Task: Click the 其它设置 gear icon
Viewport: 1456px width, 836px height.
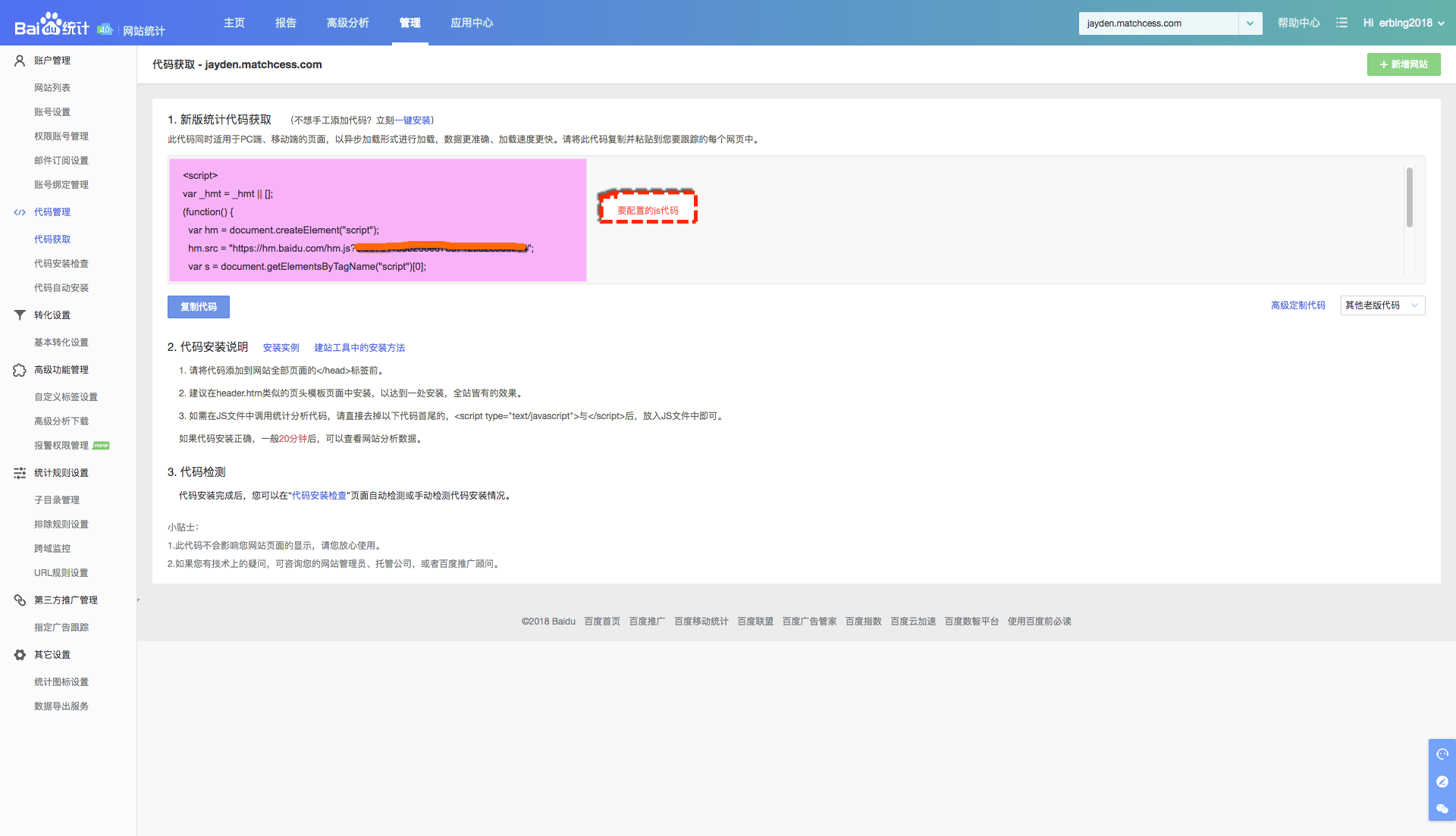Action: click(20, 655)
